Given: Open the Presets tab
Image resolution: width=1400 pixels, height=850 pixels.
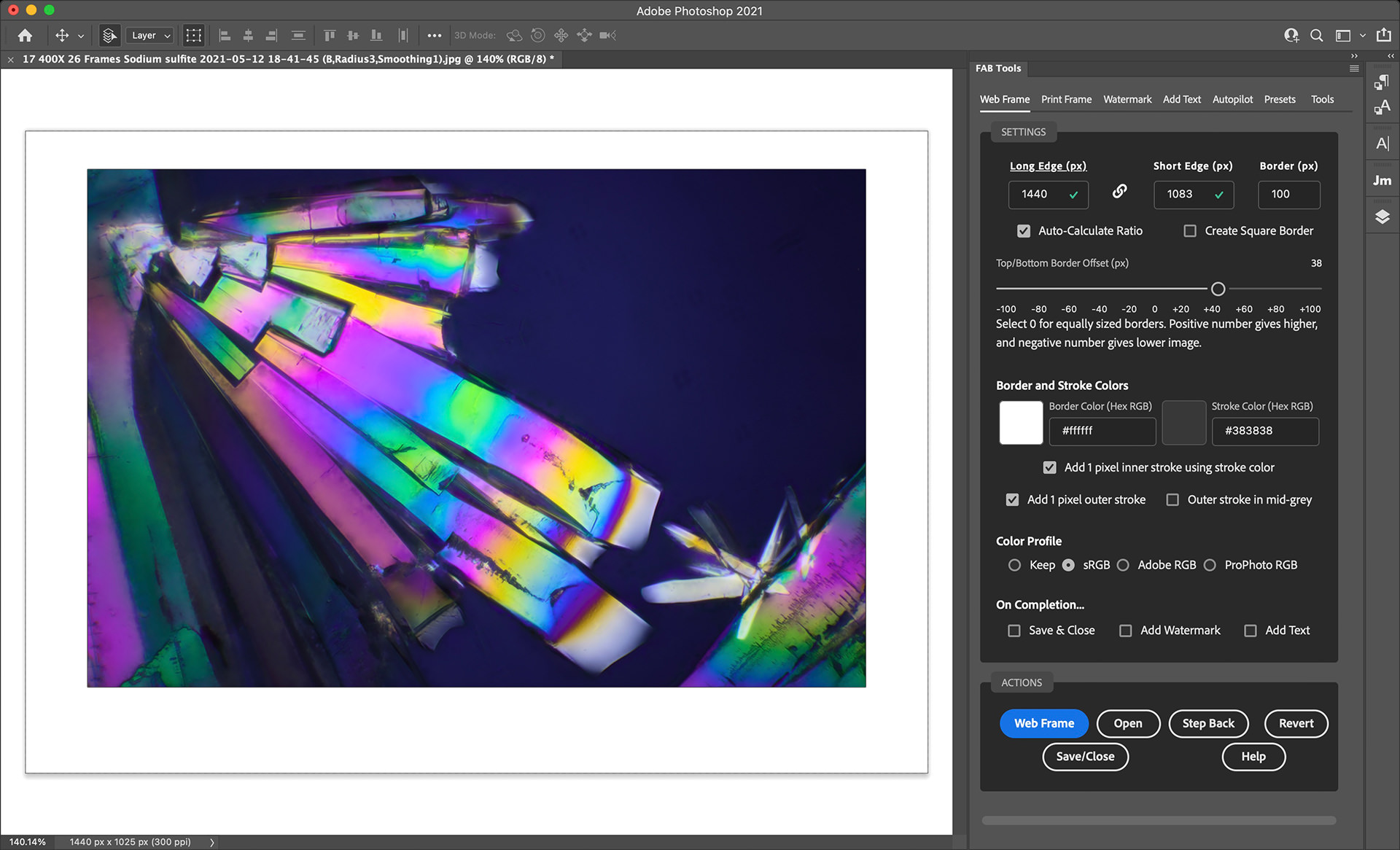Looking at the screenshot, I should (1279, 99).
